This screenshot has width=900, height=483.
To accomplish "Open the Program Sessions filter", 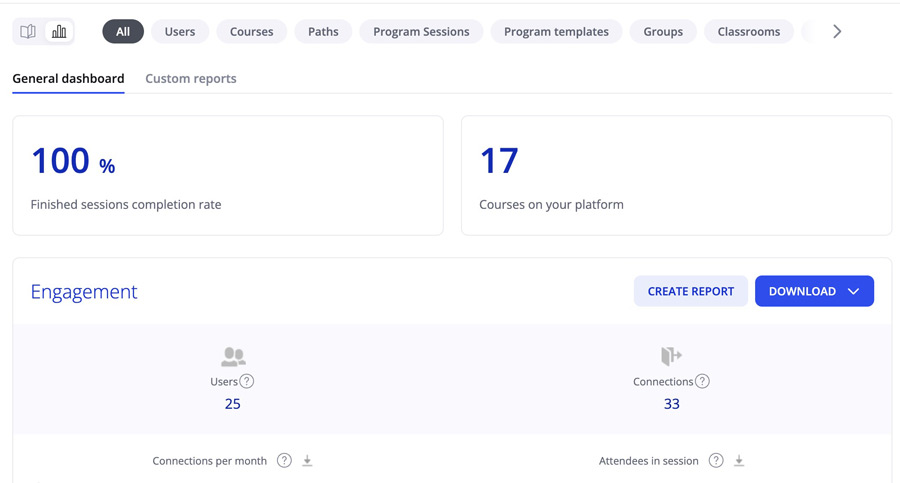I will click(421, 32).
